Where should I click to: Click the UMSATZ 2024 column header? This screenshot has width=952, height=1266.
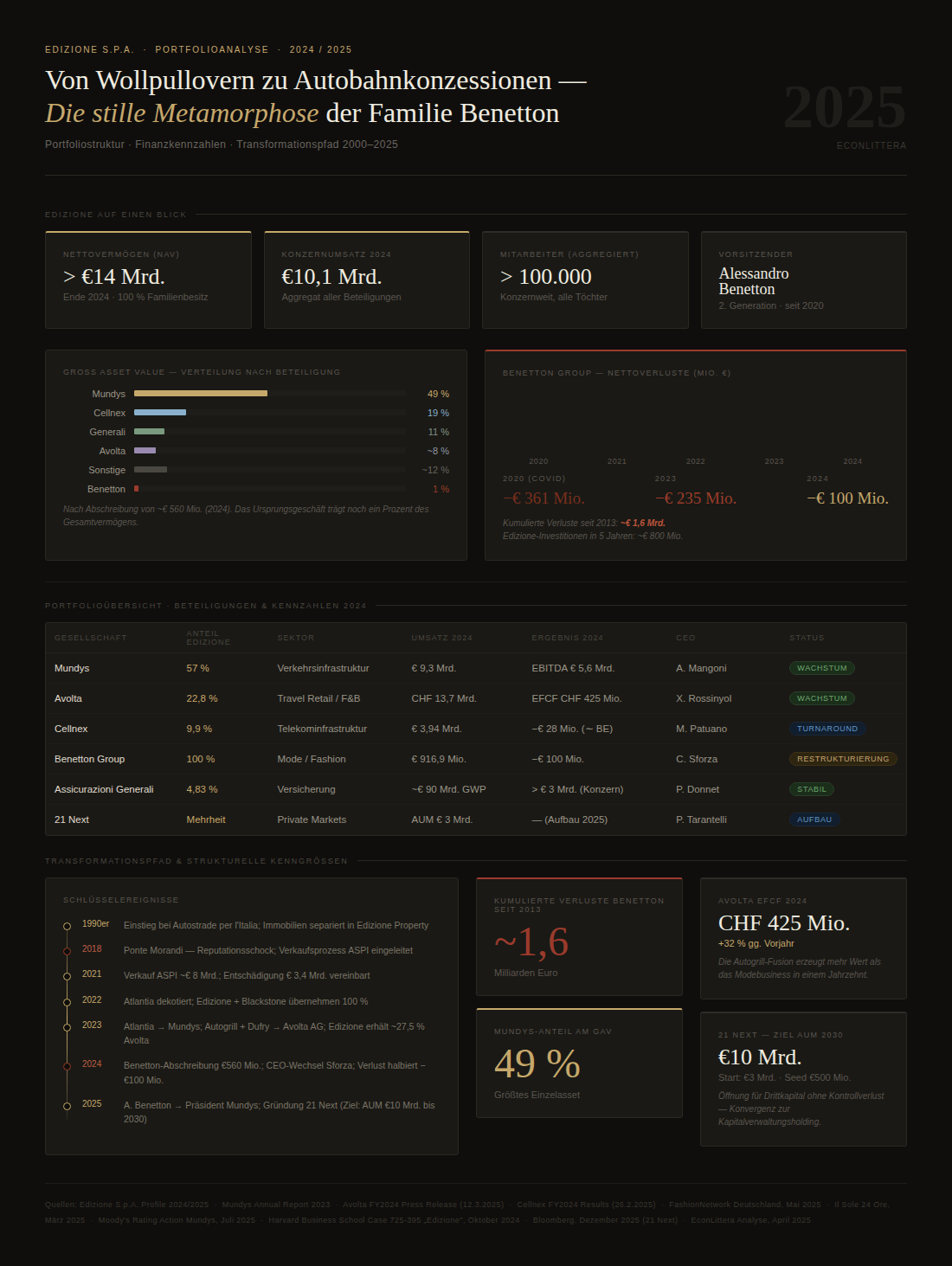point(441,638)
